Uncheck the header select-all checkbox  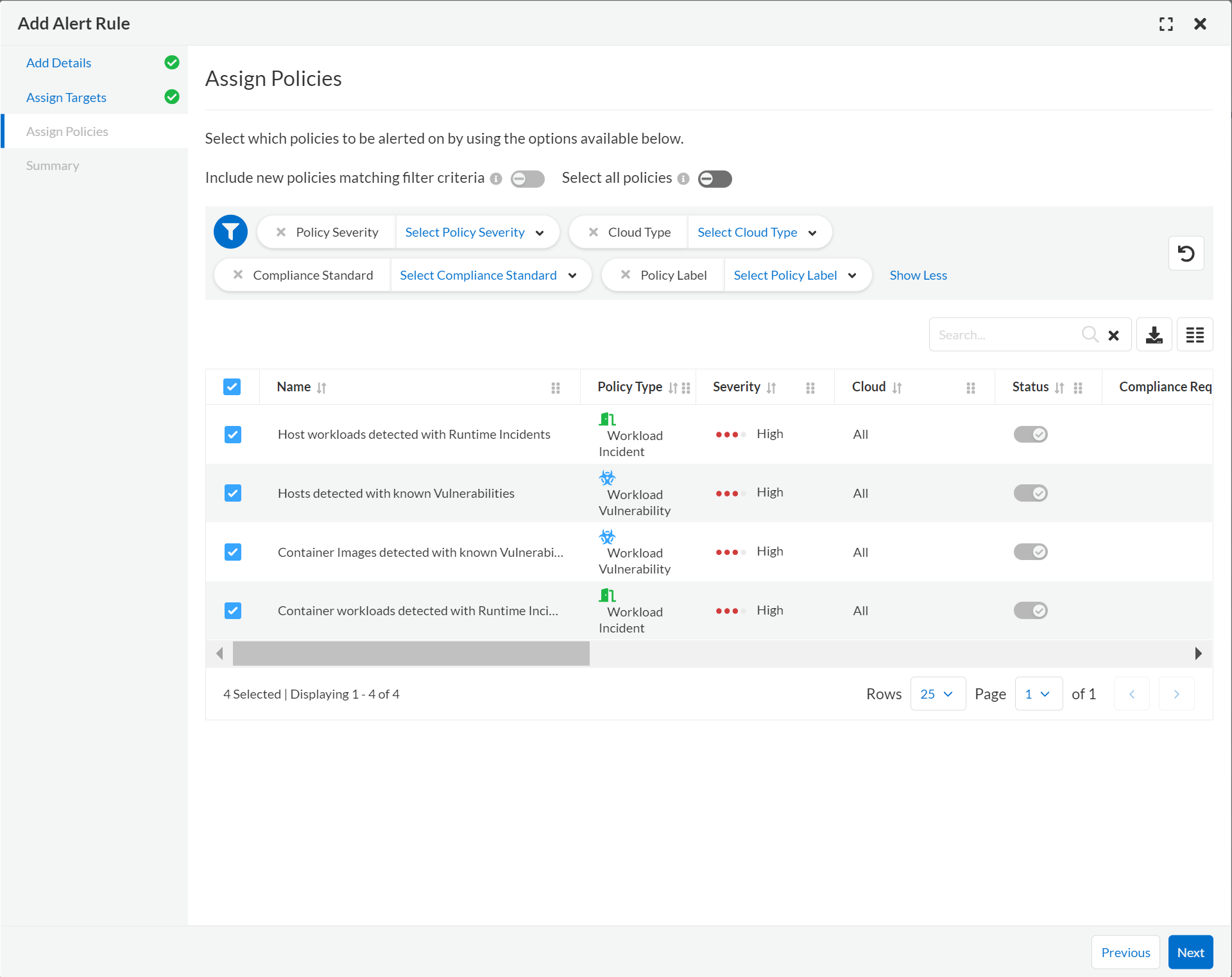tap(232, 387)
